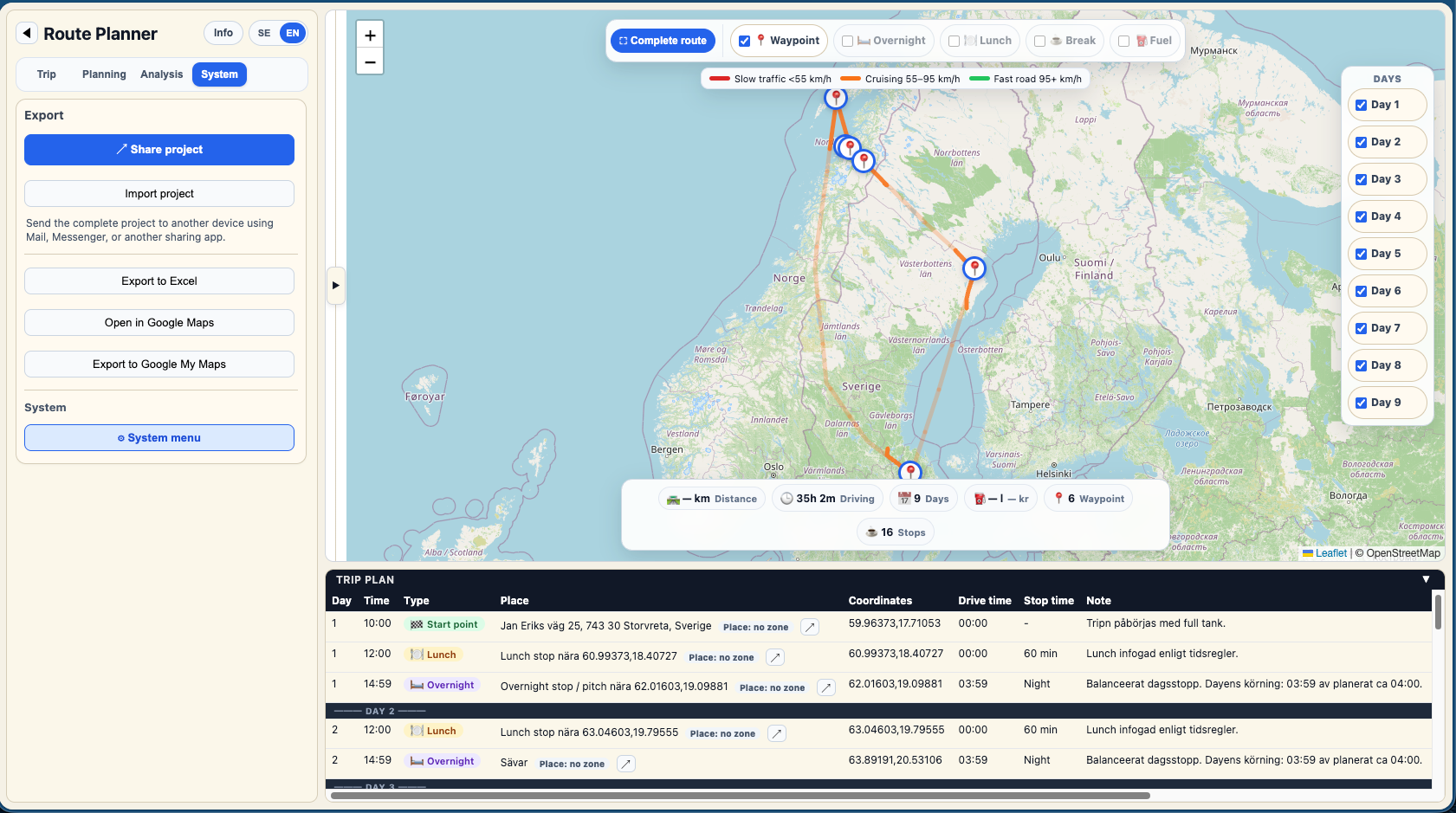Uncheck Day 2 in the Days panel

pyautogui.click(x=1362, y=142)
